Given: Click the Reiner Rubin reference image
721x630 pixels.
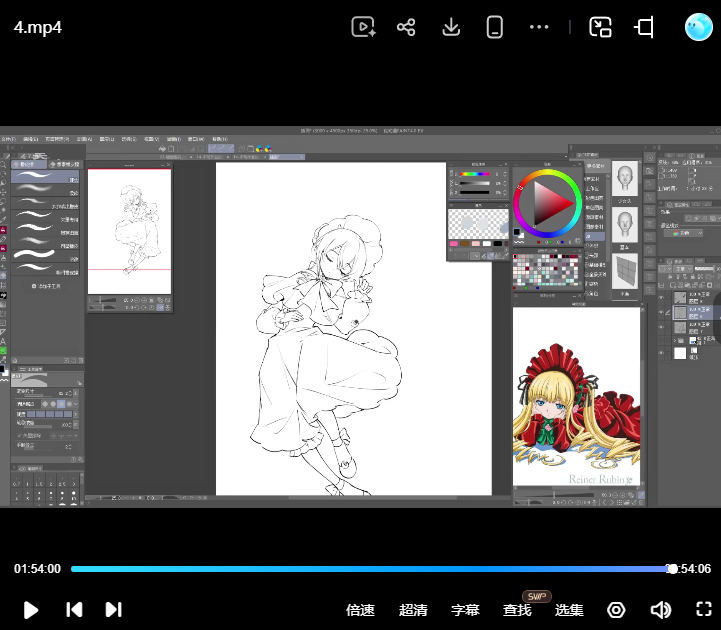Looking at the screenshot, I should coord(576,396).
